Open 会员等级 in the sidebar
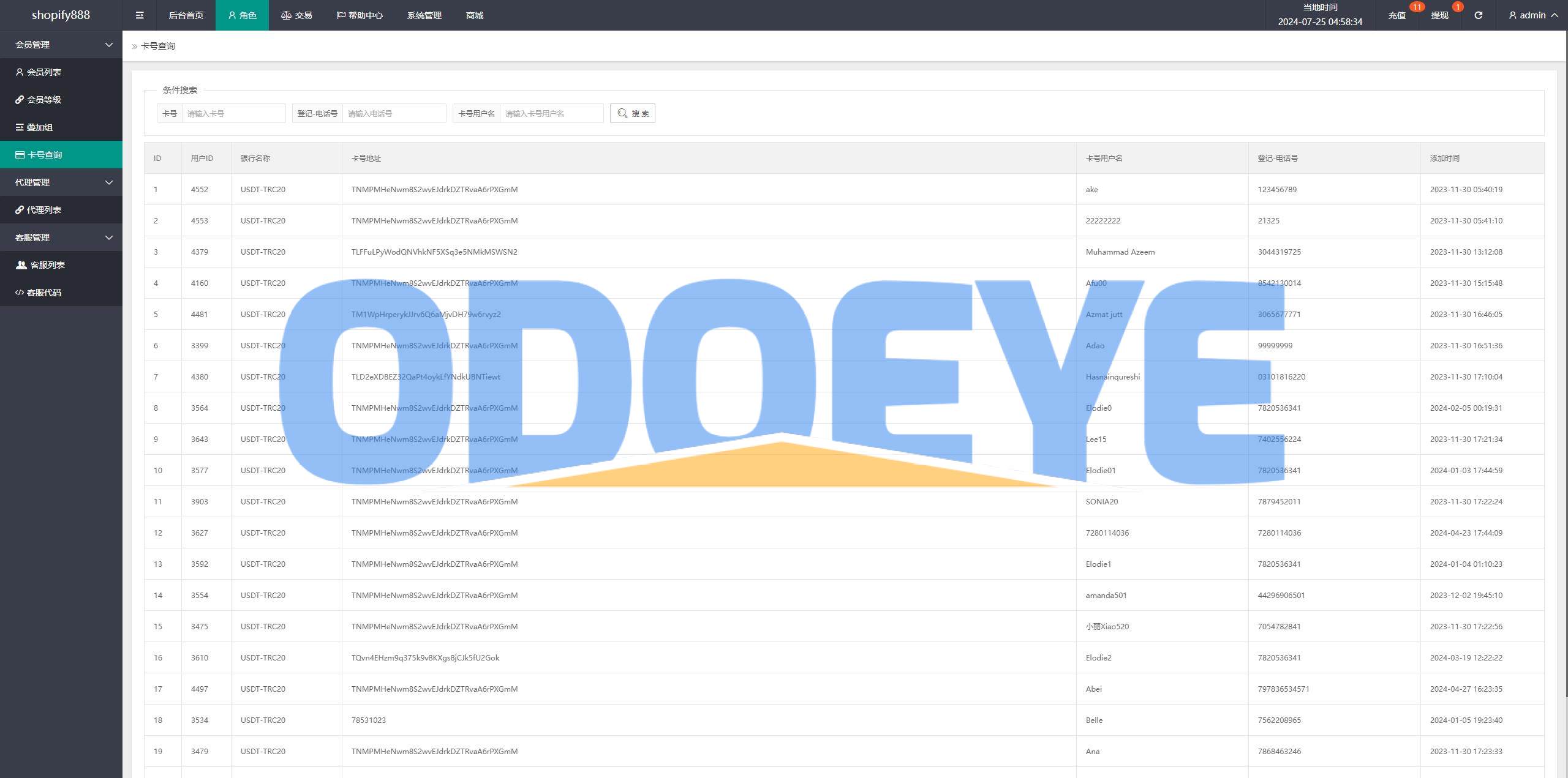The width and height of the screenshot is (1568, 778). point(61,100)
